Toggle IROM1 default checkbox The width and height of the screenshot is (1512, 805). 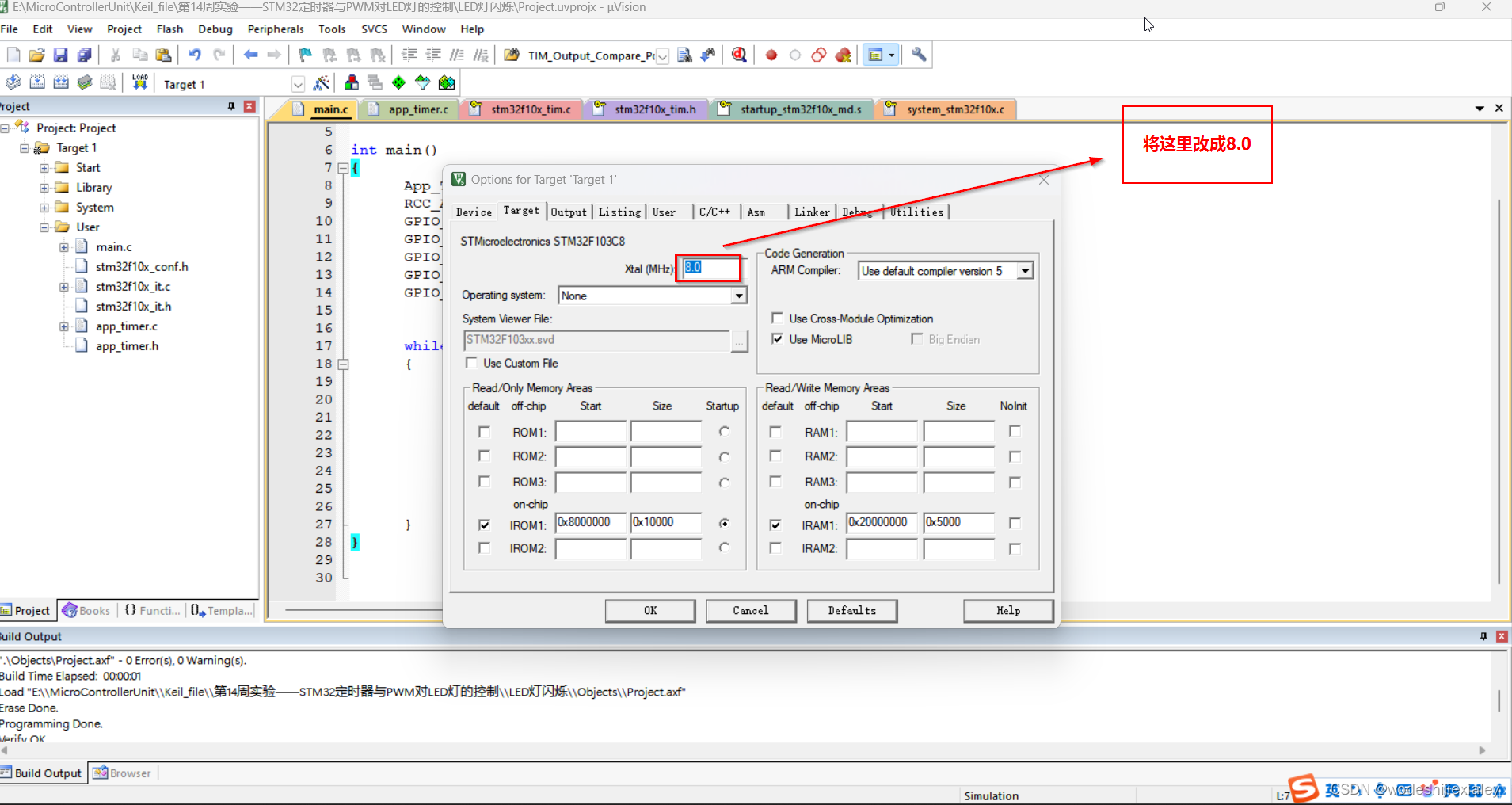pyautogui.click(x=484, y=525)
